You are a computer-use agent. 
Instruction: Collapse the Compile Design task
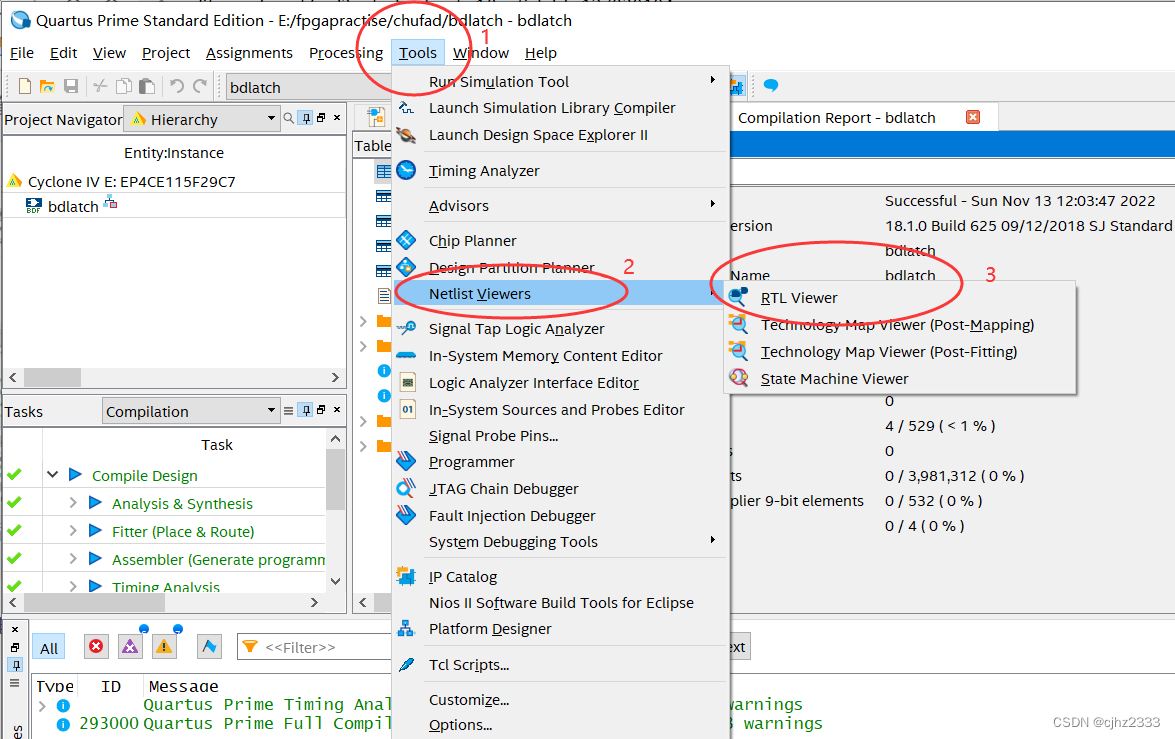(x=52, y=474)
